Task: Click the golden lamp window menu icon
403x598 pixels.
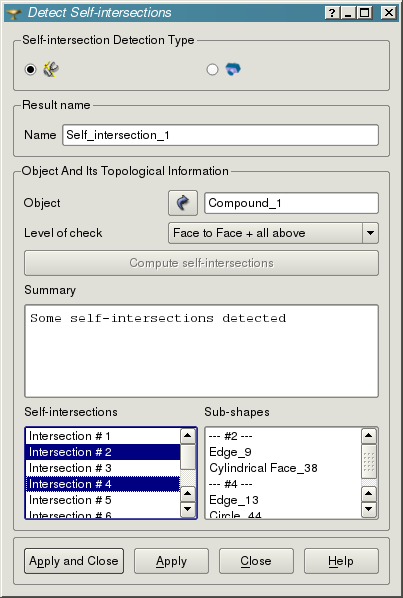Action: [x=14, y=14]
